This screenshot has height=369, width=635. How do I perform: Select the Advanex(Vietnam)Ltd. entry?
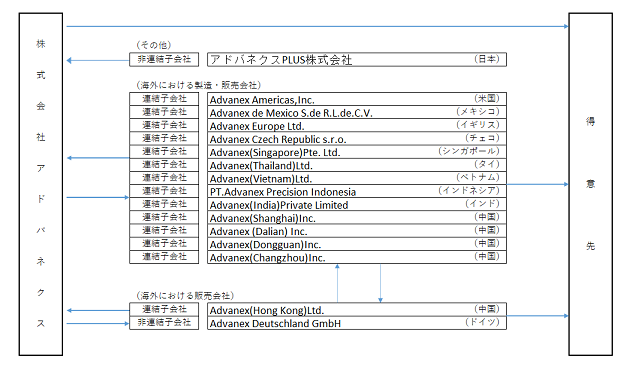coord(357,178)
